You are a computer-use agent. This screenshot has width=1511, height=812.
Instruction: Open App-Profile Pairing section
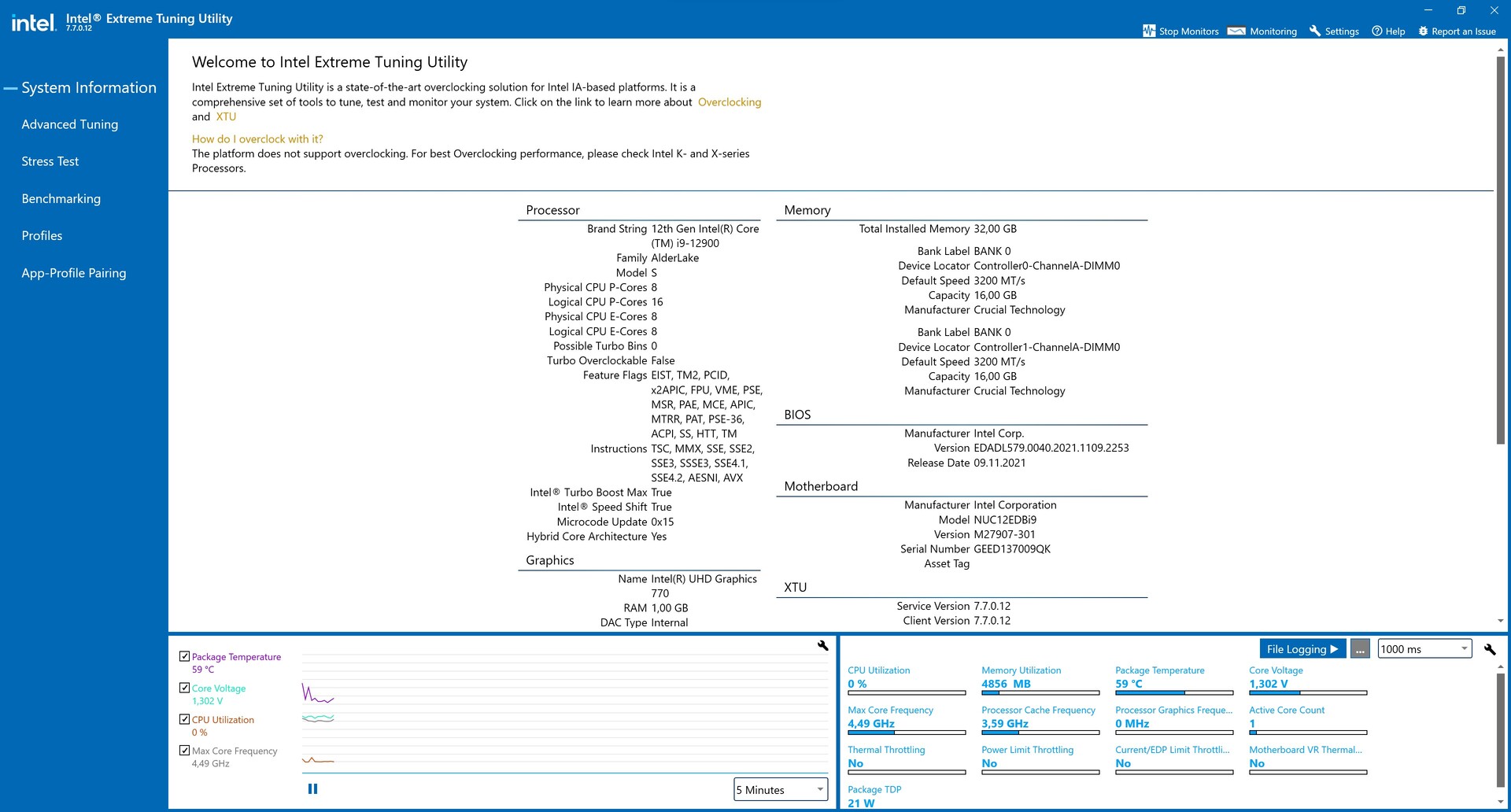point(74,273)
